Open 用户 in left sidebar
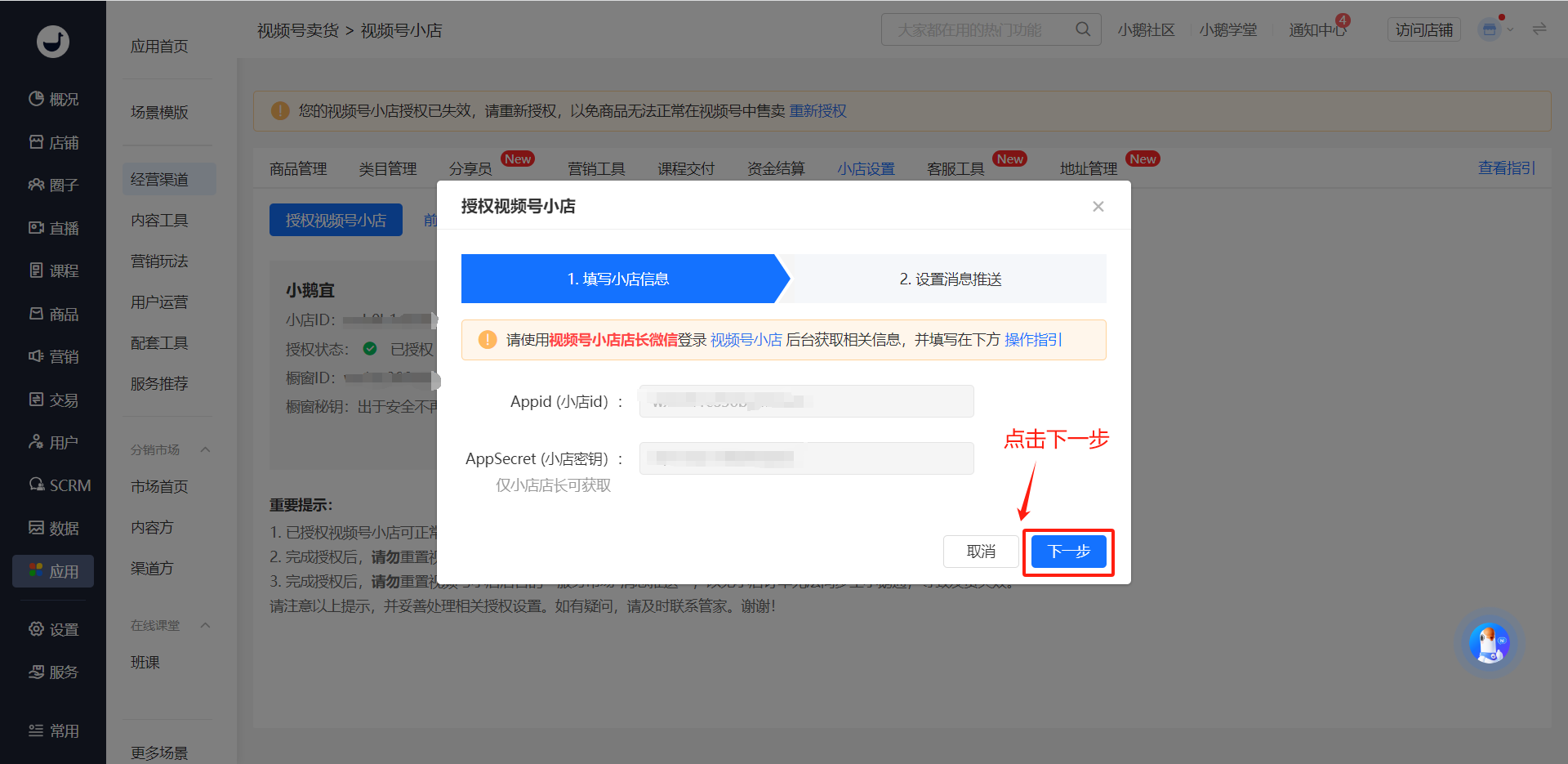 coord(53,442)
